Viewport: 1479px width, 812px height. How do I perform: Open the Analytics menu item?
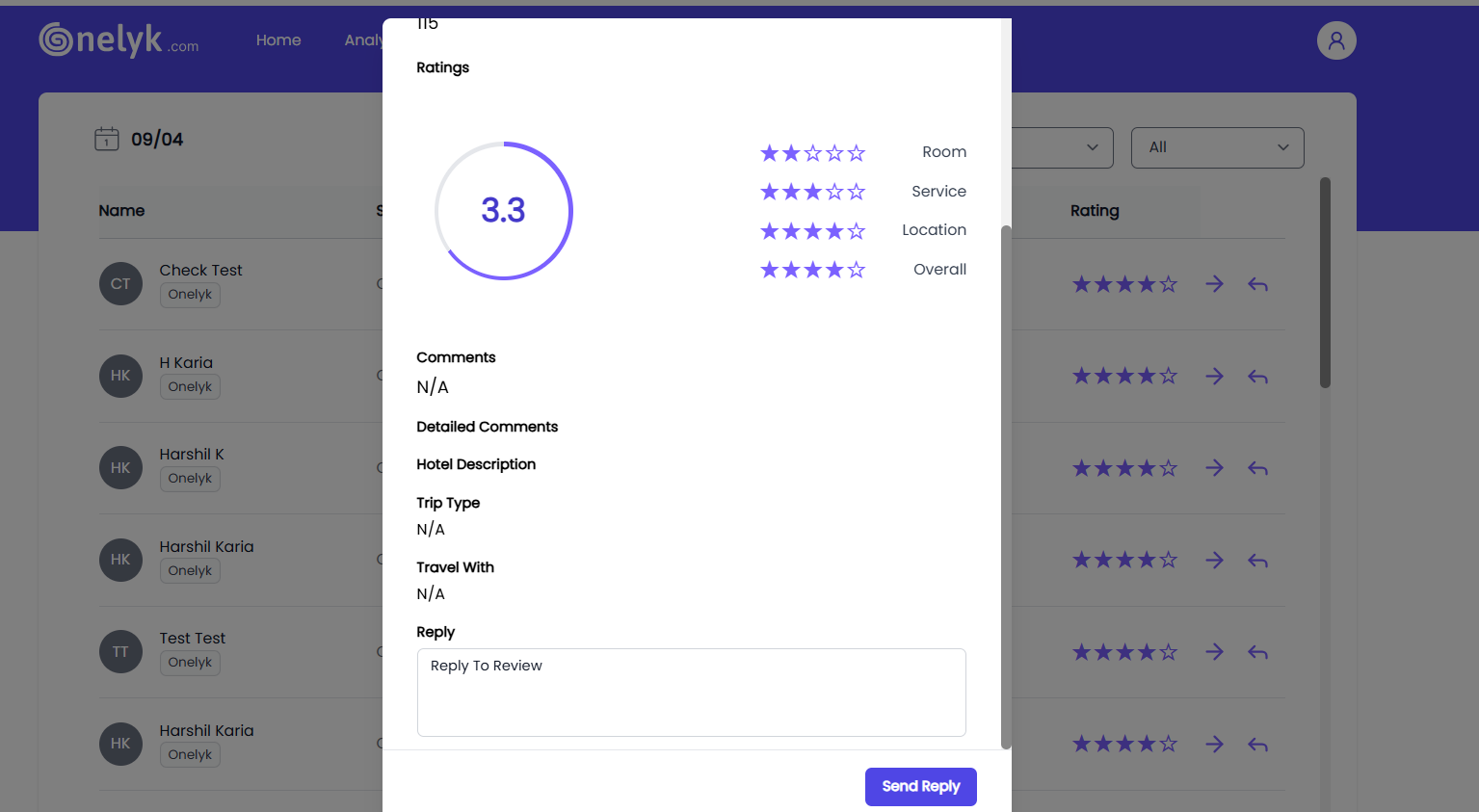(364, 39)
